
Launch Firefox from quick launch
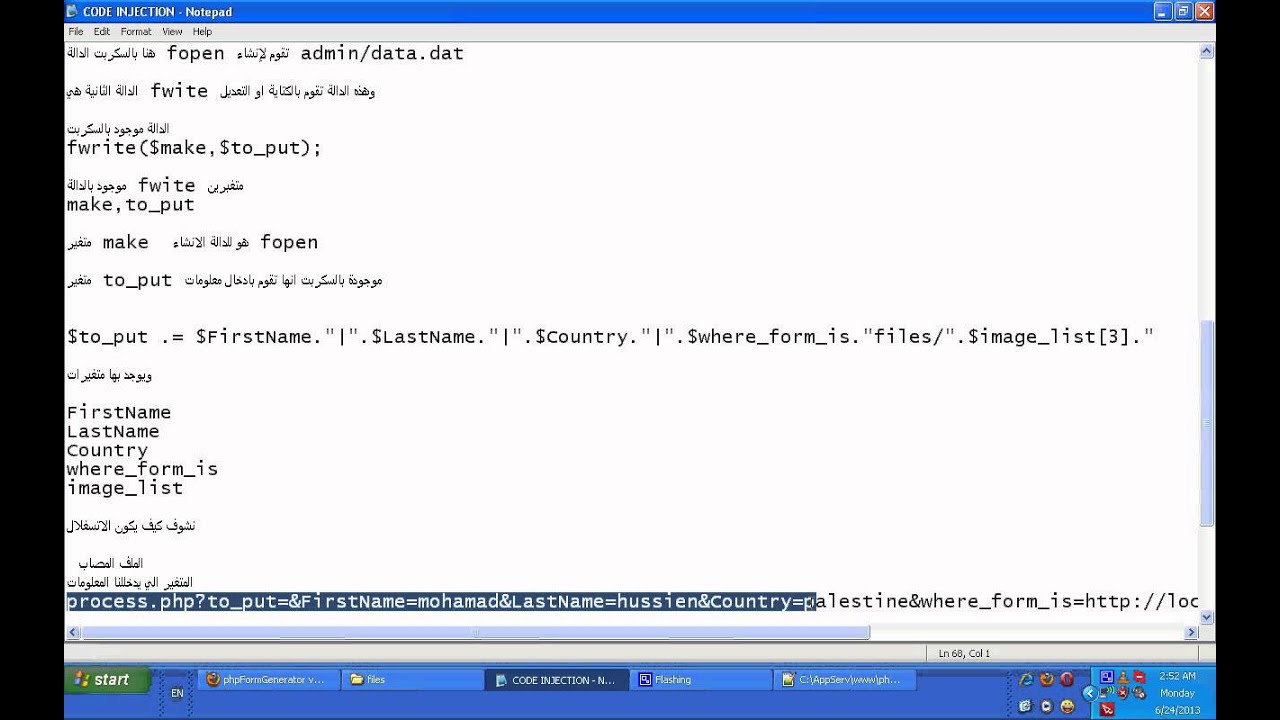pos(1047,679)
